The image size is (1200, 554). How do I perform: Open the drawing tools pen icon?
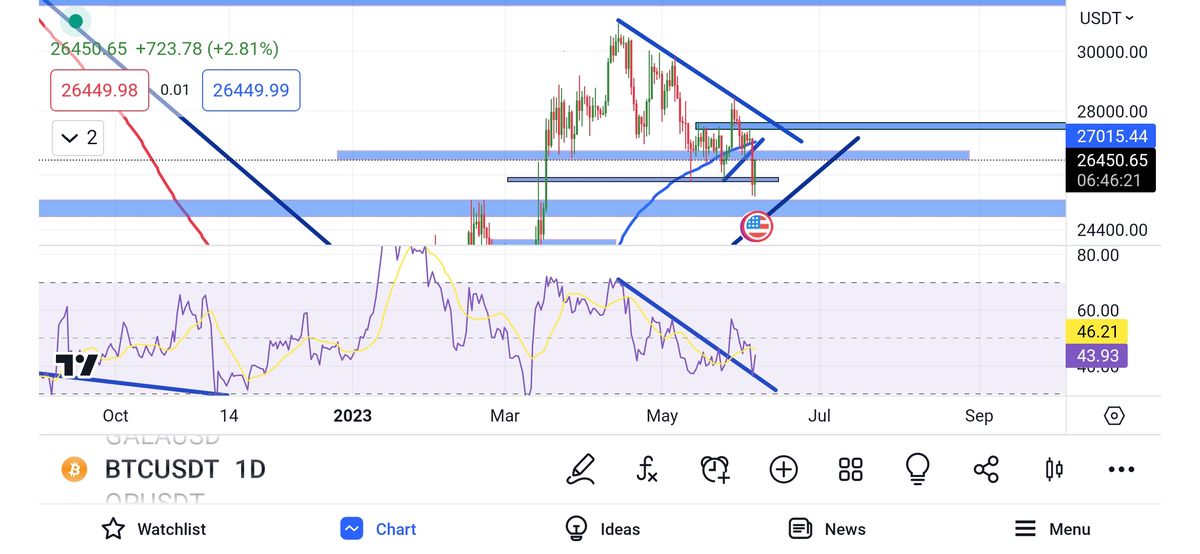(581, 469)
